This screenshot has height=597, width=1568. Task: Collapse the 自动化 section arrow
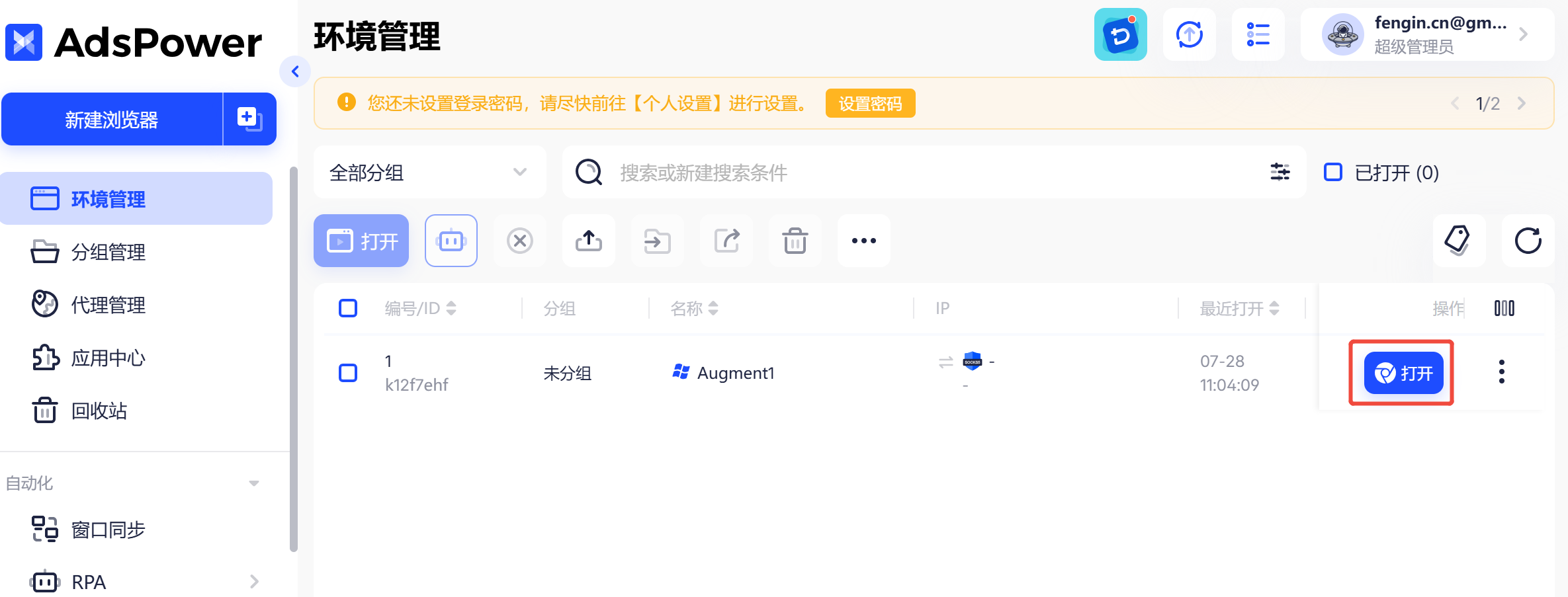(x=254, y=483)
